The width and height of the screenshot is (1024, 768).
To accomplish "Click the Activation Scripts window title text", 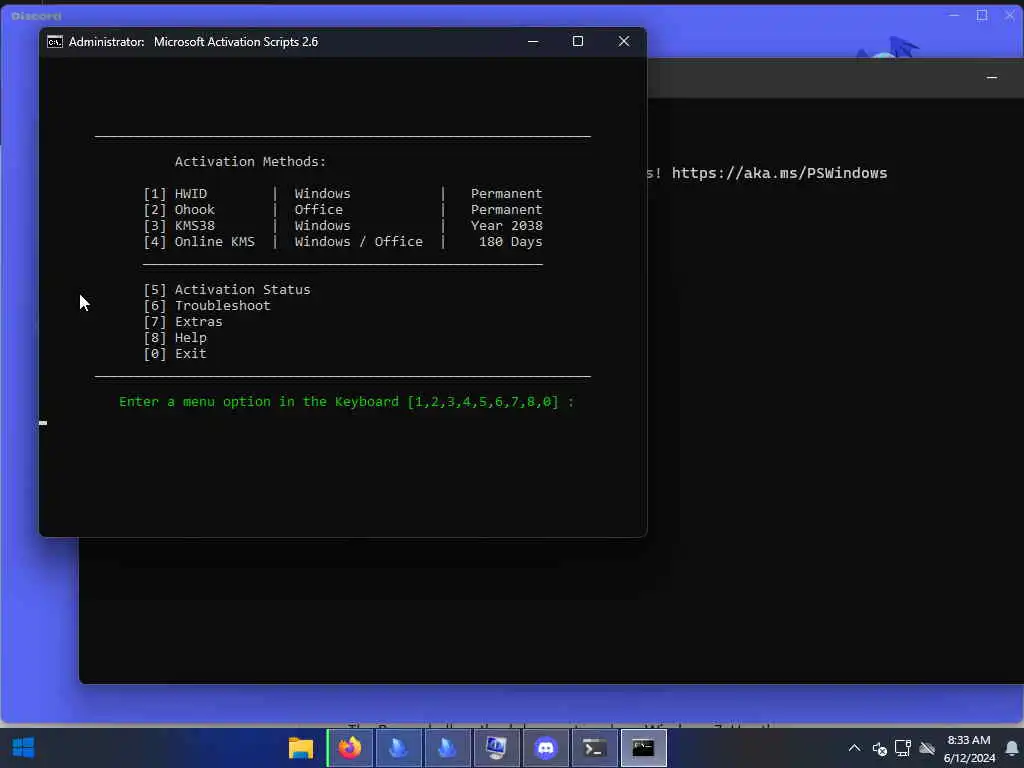I will [236, 42].
